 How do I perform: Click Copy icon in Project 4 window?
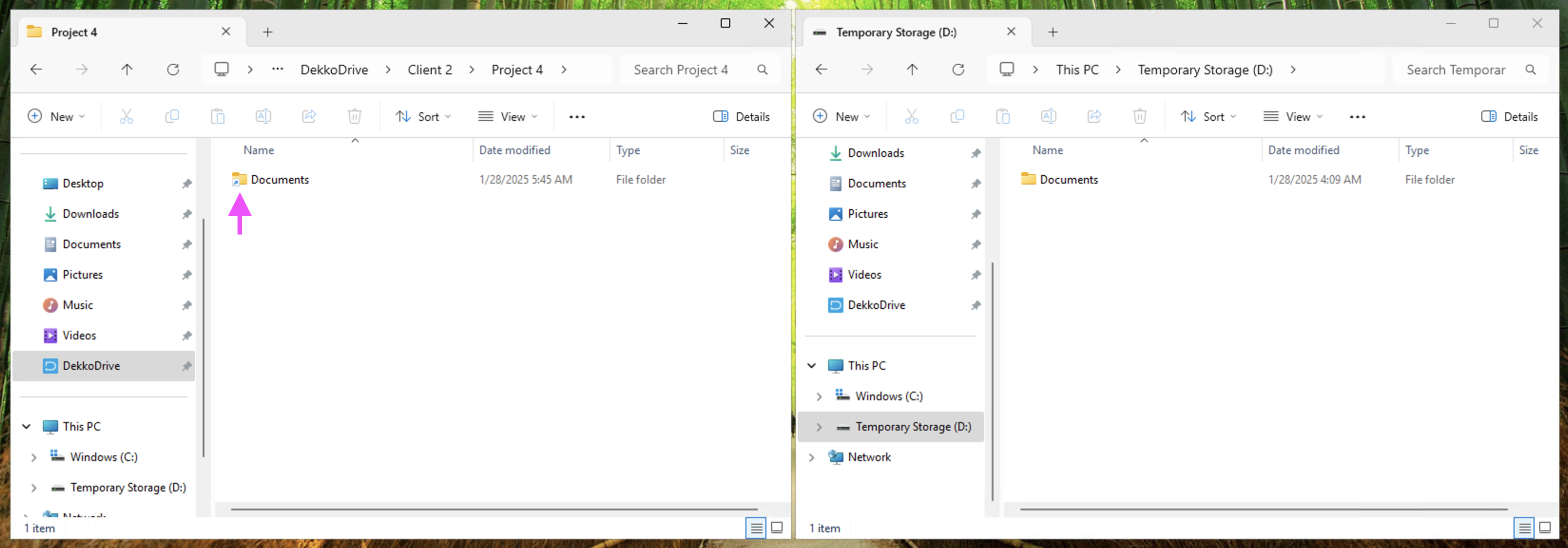point(172,116)
